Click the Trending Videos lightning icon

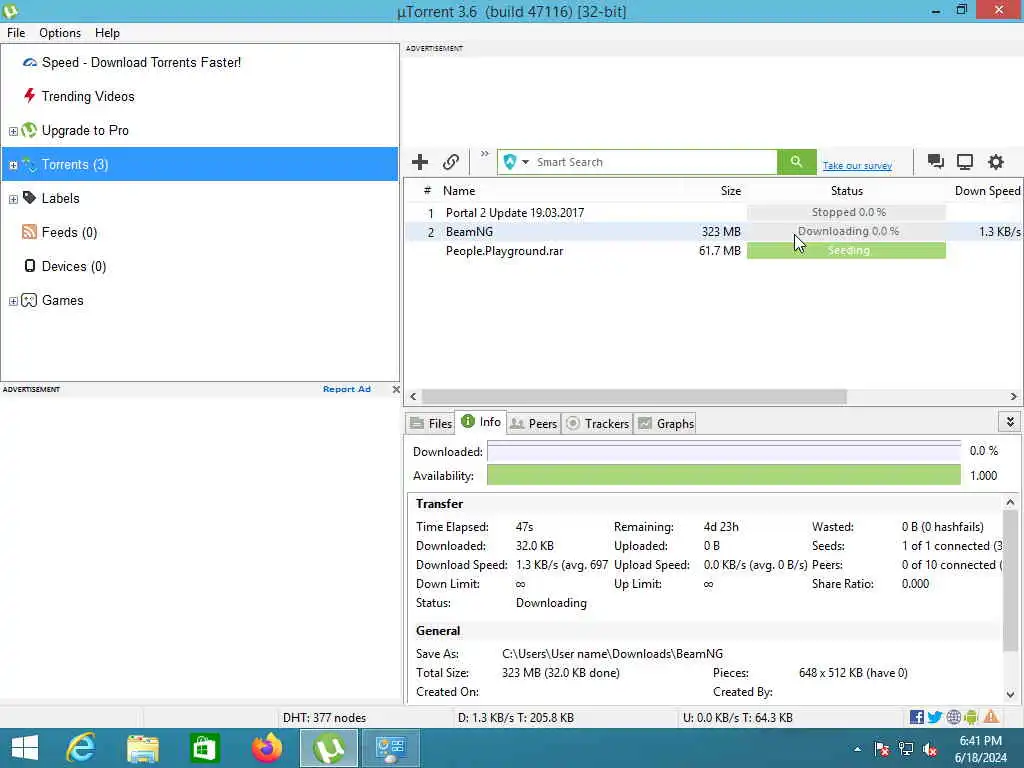29,96
